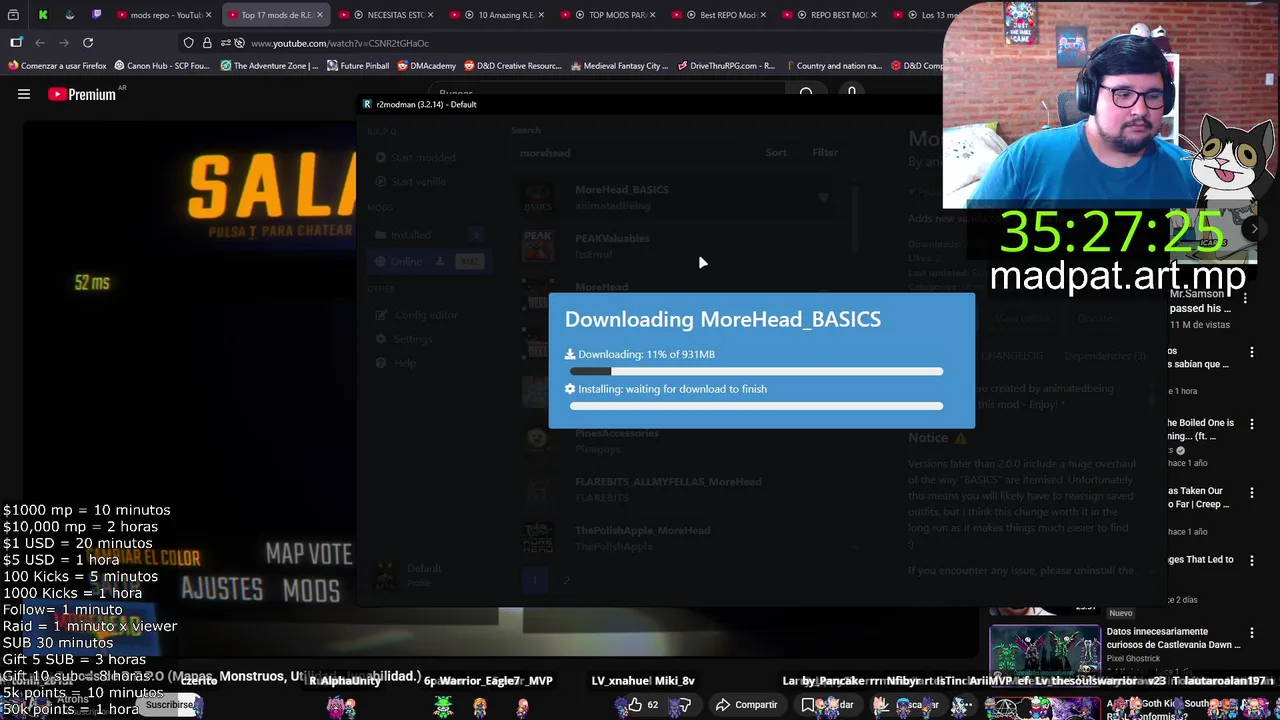Open 'Medieval Fantasy City' bookmark
This screenshot has width=1280, height=720.
point(620,66)
